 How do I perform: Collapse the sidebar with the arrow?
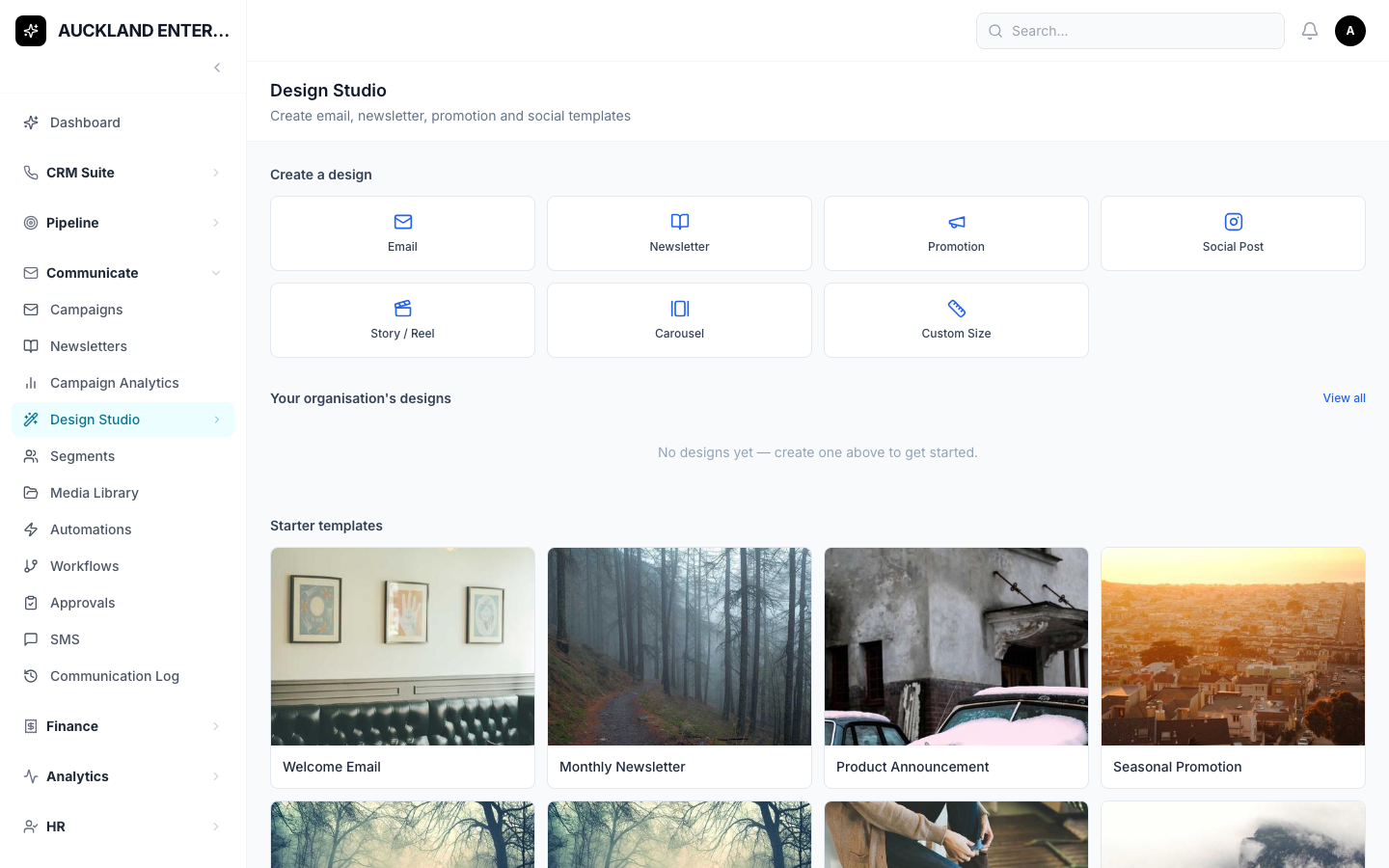(217, 68)
